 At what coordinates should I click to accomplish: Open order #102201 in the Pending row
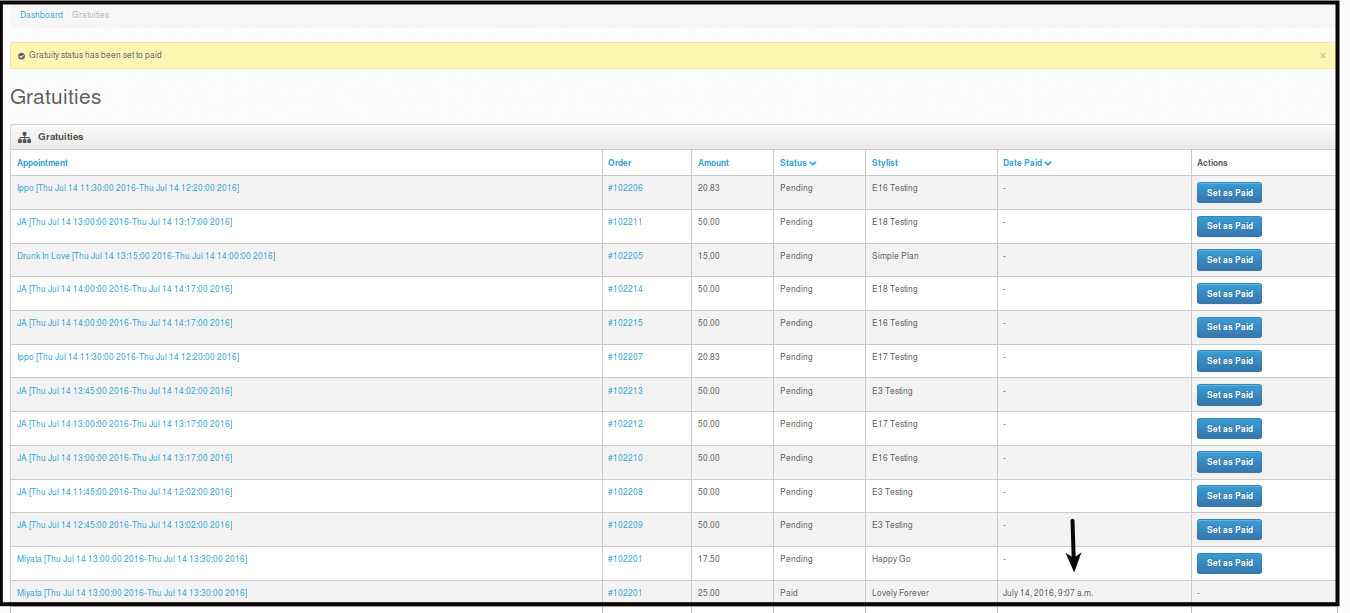(x=625, y=559)
